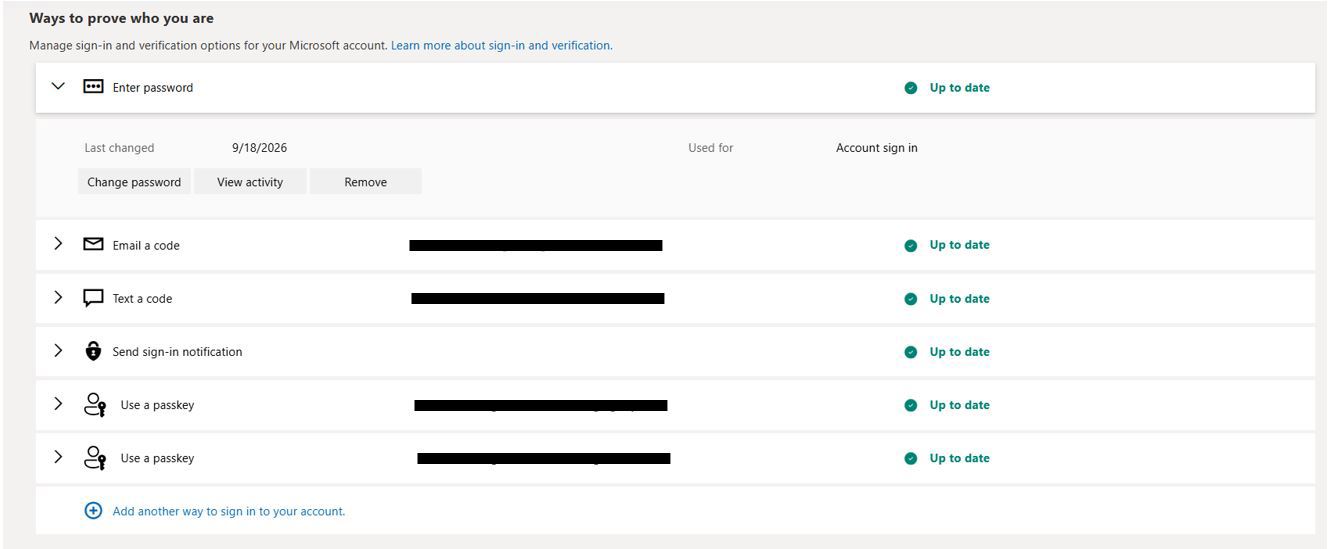Click Up to date text on Enter password row
The height and width of the screenshot is (549, 1330).
pyautogui.click(x=960, y=88)
